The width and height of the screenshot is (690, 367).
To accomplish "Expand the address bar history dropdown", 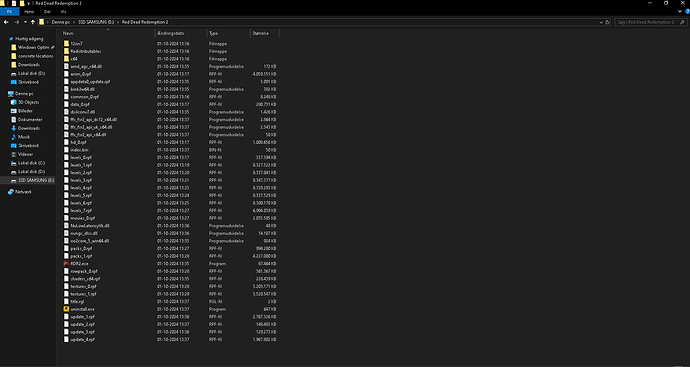I will (x=601, y=22).
